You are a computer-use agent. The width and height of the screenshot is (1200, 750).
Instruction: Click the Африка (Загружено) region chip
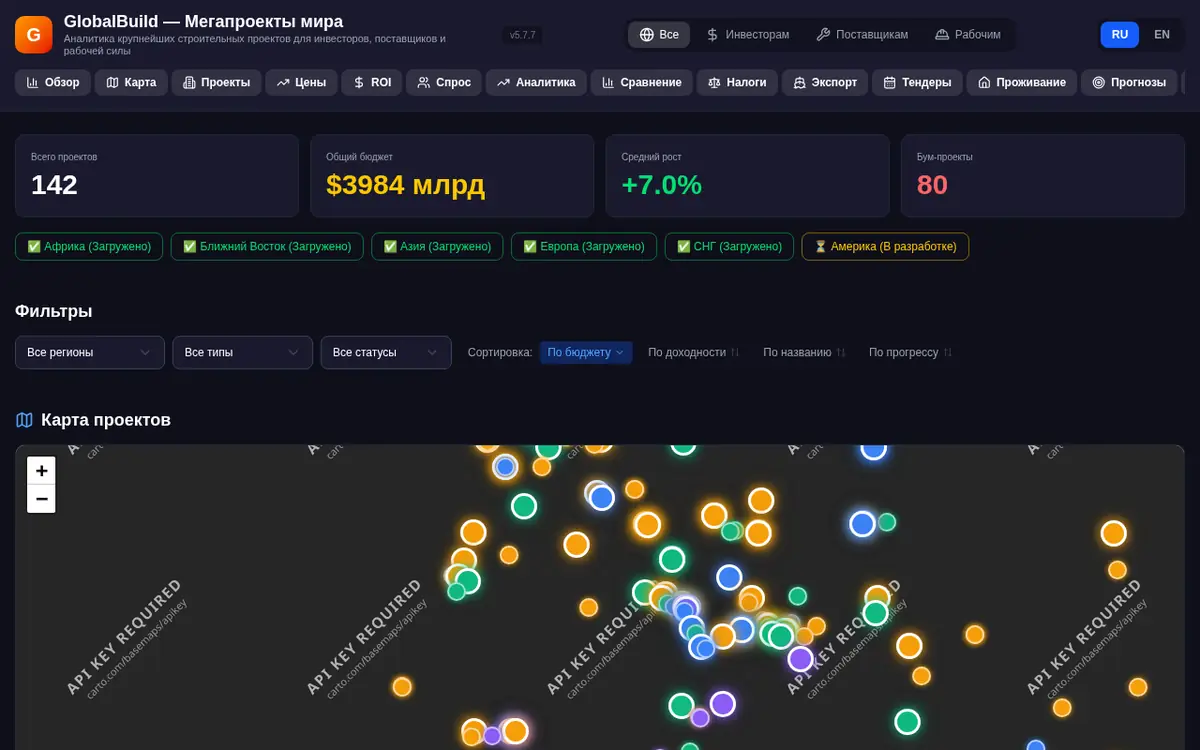pyautogui.click(x=89, y=246)
